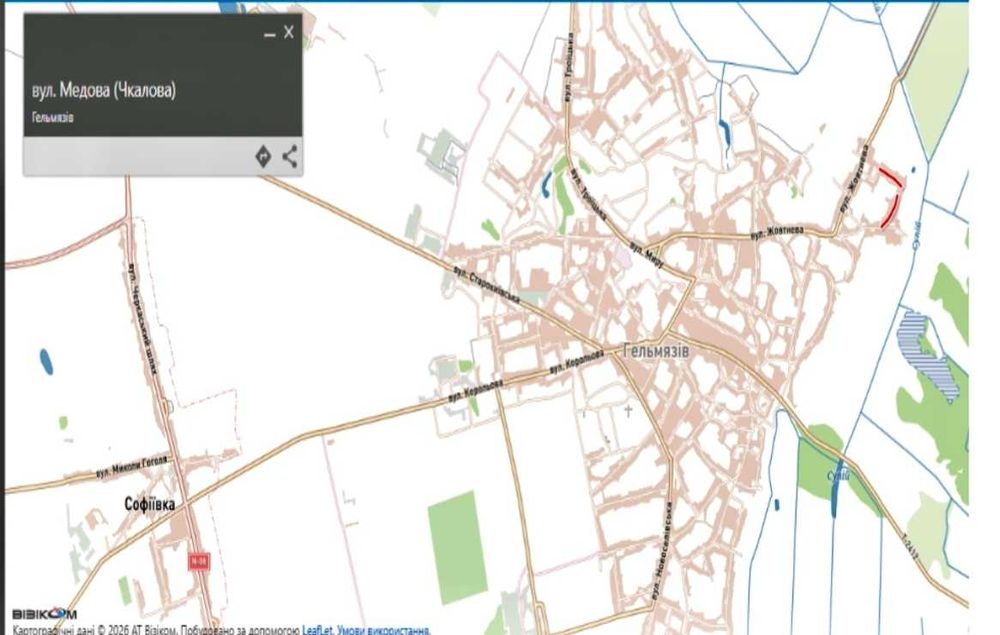Minimize the street info popup
Image resolution: width=1000 pixels, height=635 pixels.
270,34
